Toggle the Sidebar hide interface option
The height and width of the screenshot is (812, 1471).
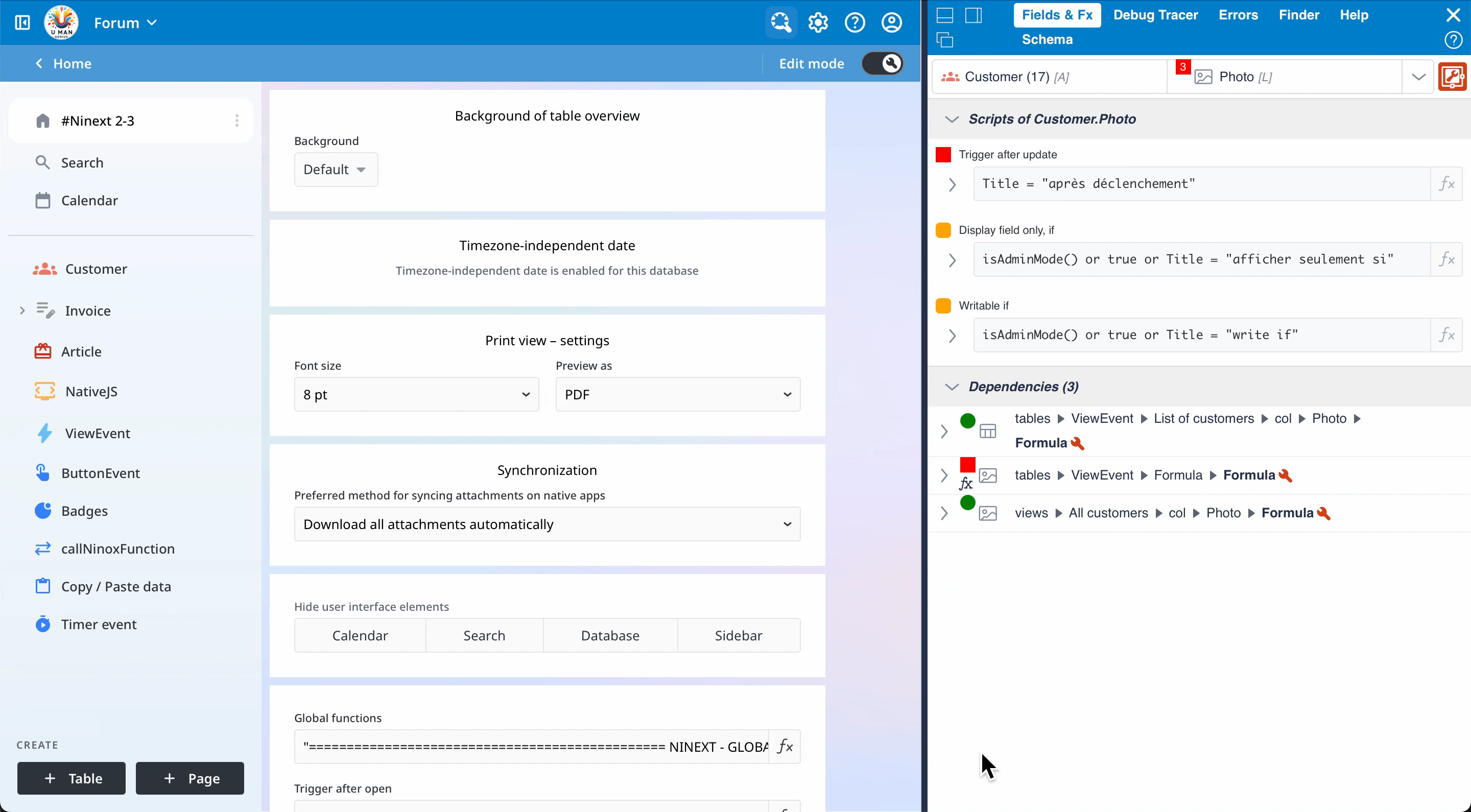click(739, 635)
